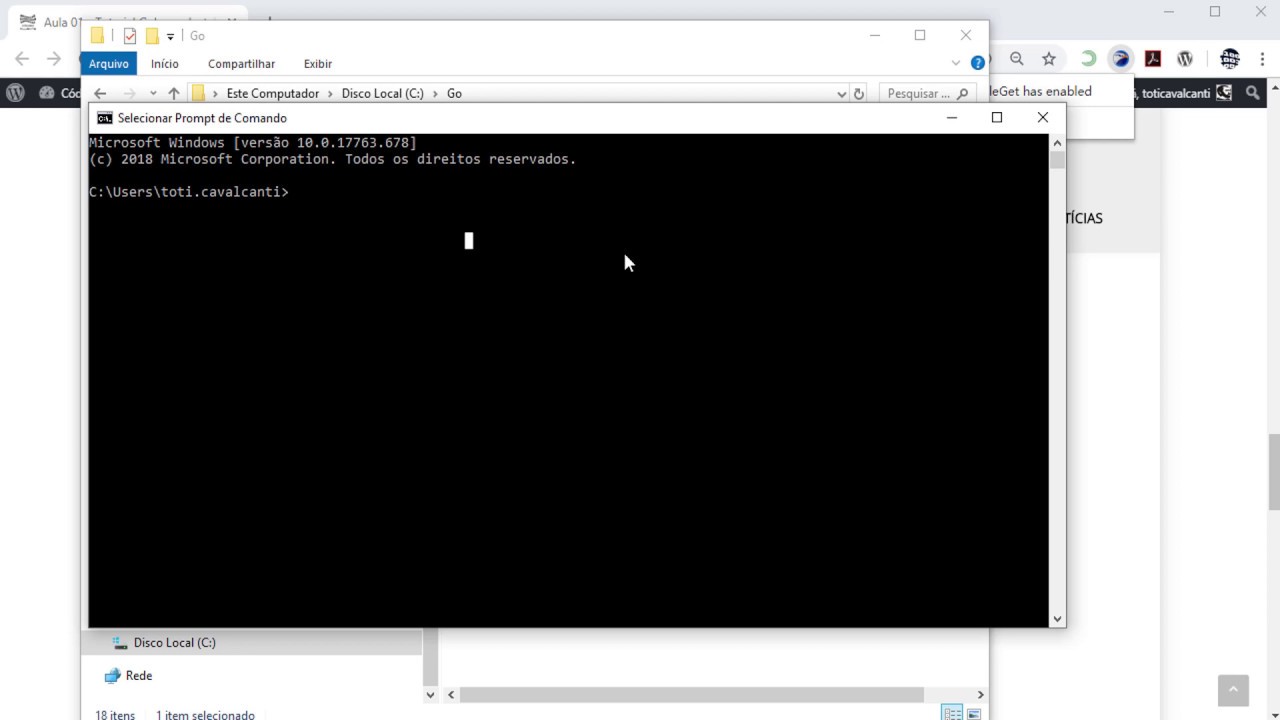Click the toticavalcanti user avatar in admin bar
The height and width of the screenshot is (720, 1280).
click(1224, 93)
